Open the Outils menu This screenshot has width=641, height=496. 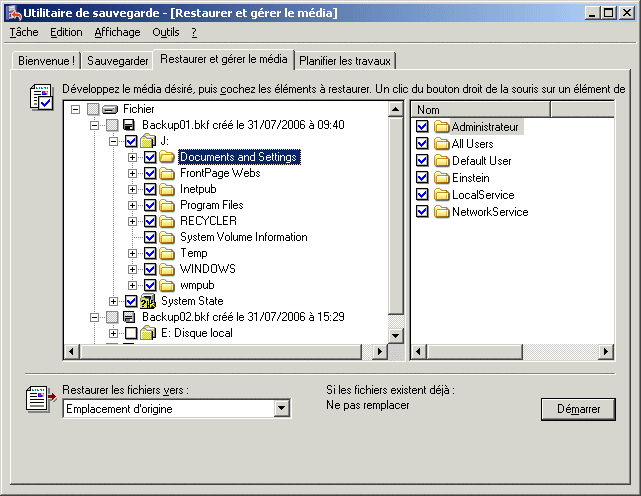coord(166,32)
